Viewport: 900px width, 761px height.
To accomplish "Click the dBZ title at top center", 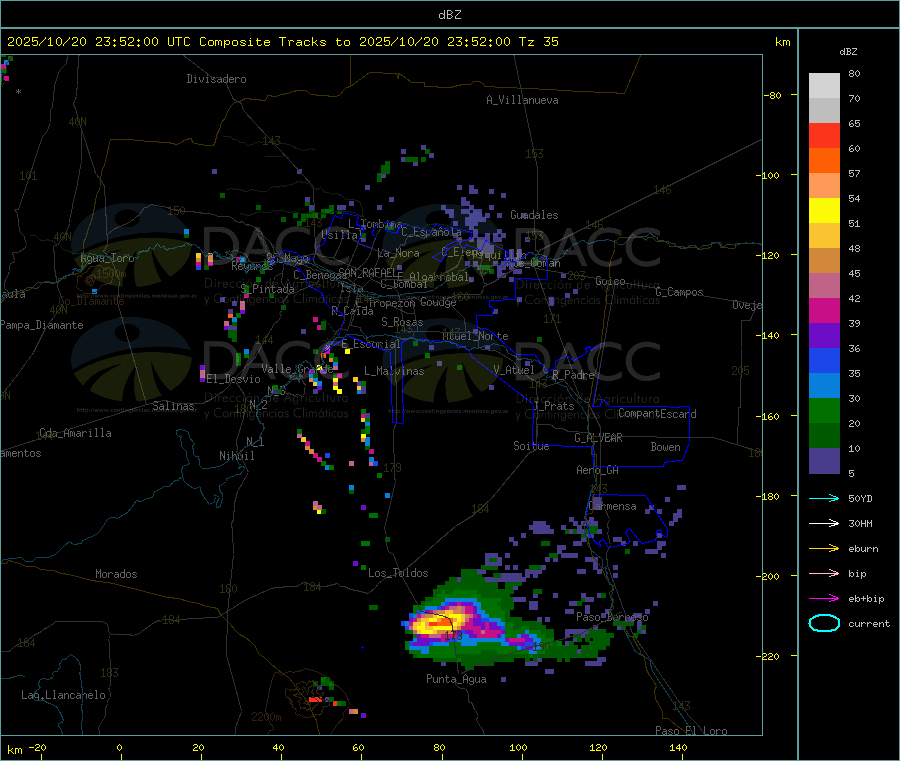I will tap(449, 14).
